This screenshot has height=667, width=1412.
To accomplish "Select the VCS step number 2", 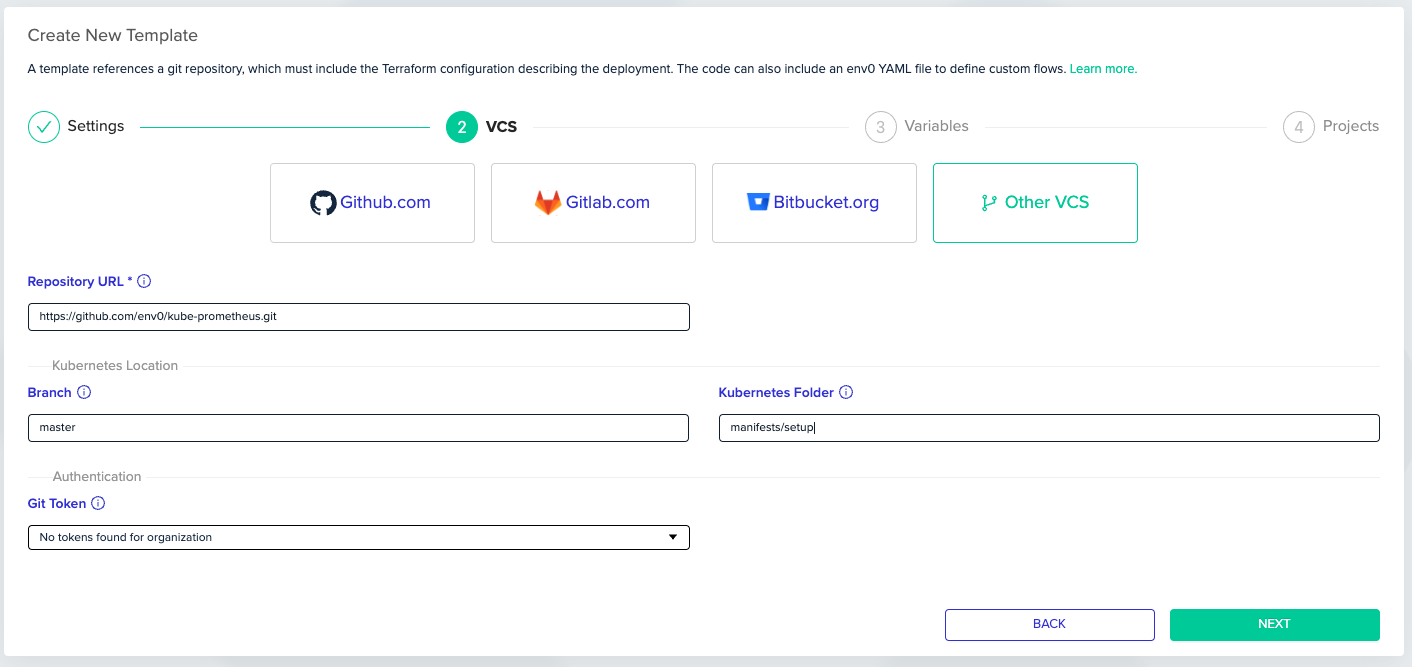I will [x=462, y=127].
